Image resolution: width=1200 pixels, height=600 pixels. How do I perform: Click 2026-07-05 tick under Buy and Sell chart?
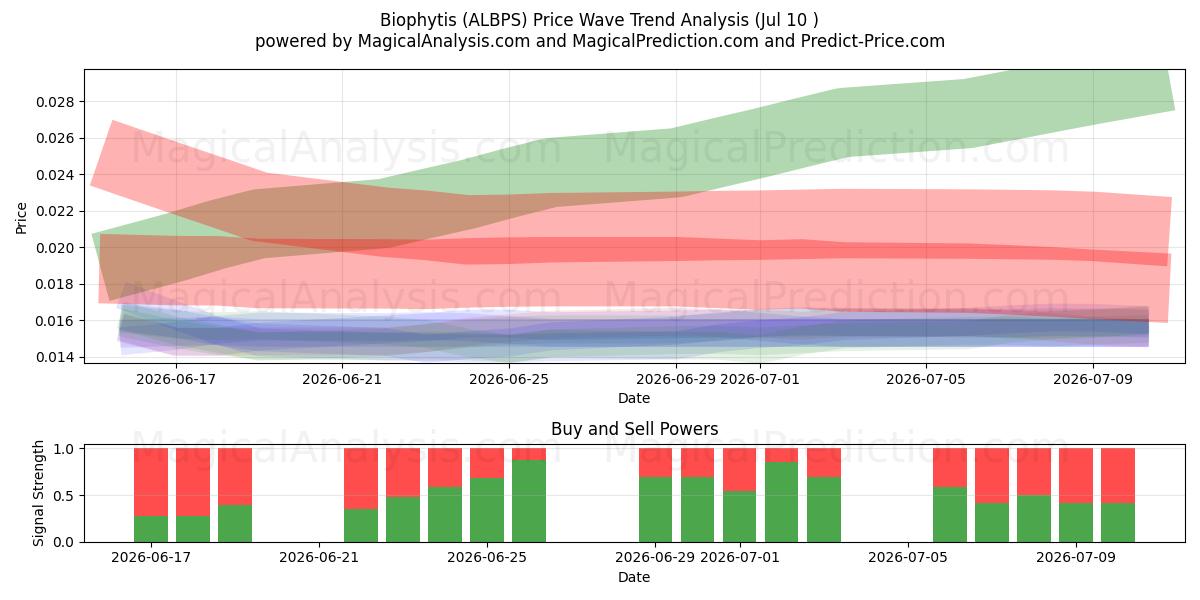[907, 558]
